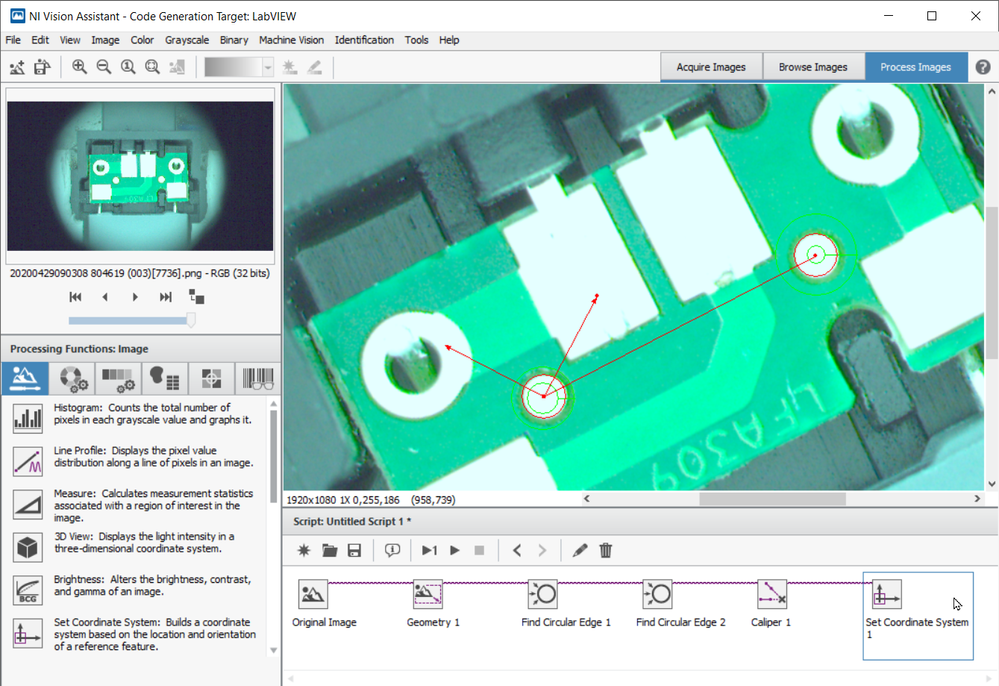Open the palette gradient dropdown

click(268, 67)
